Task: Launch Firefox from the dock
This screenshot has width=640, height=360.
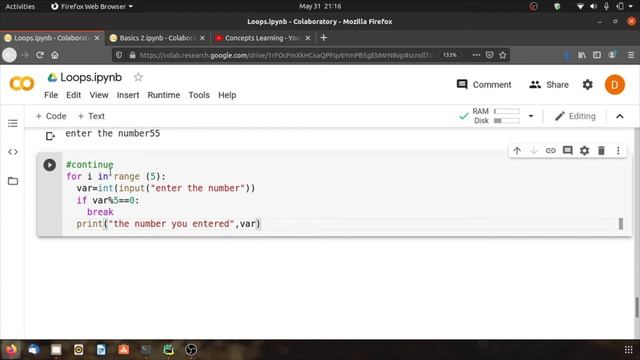Action: click(11, 349)
